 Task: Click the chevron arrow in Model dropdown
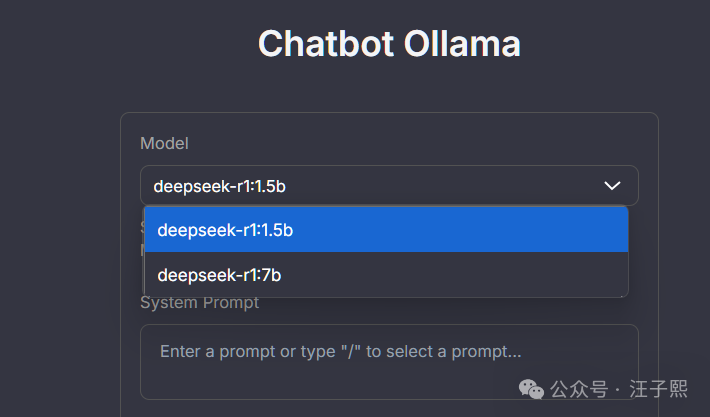point(613,186)
